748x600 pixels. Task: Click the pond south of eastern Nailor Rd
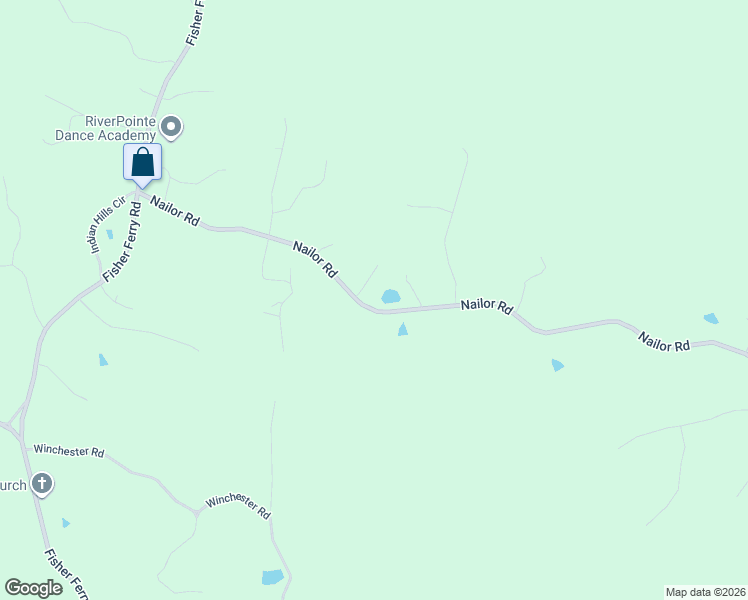click(557, 365)
